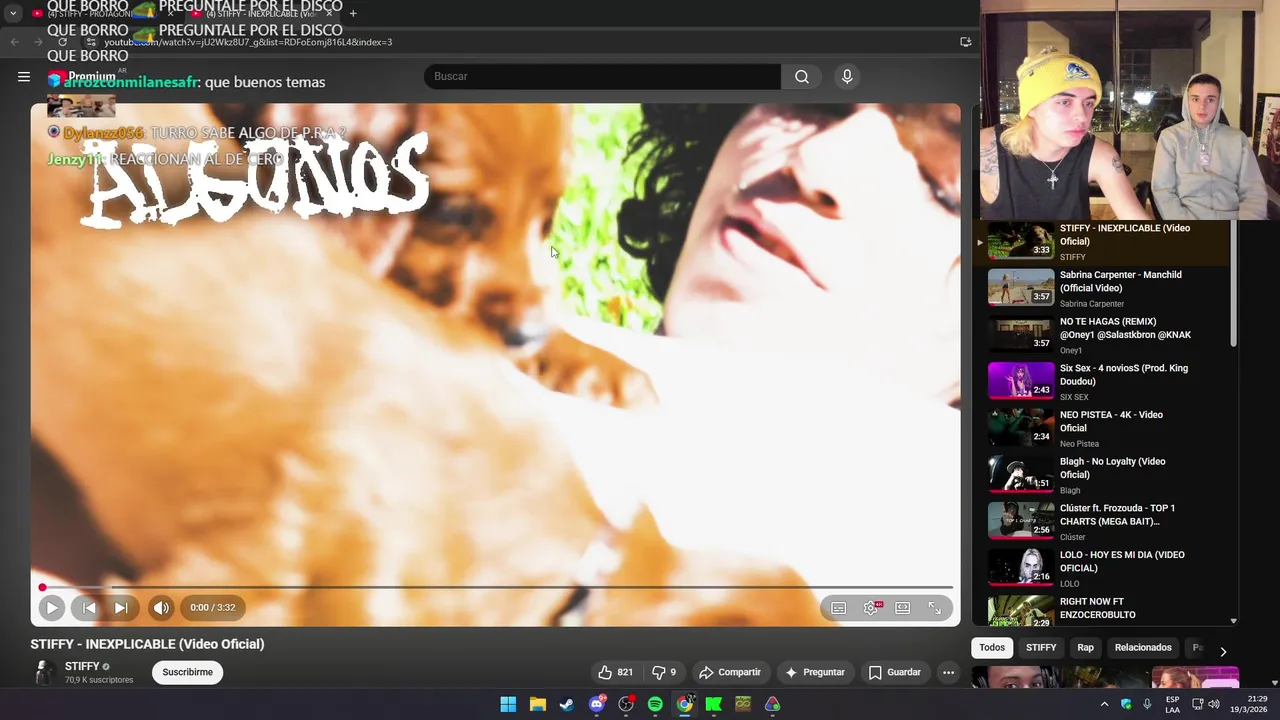Viewport: 1280px width, 720px height.
Task: Play NO TE HAGAS (REMIX) playlist item
Action: [x=1099, y=335]
